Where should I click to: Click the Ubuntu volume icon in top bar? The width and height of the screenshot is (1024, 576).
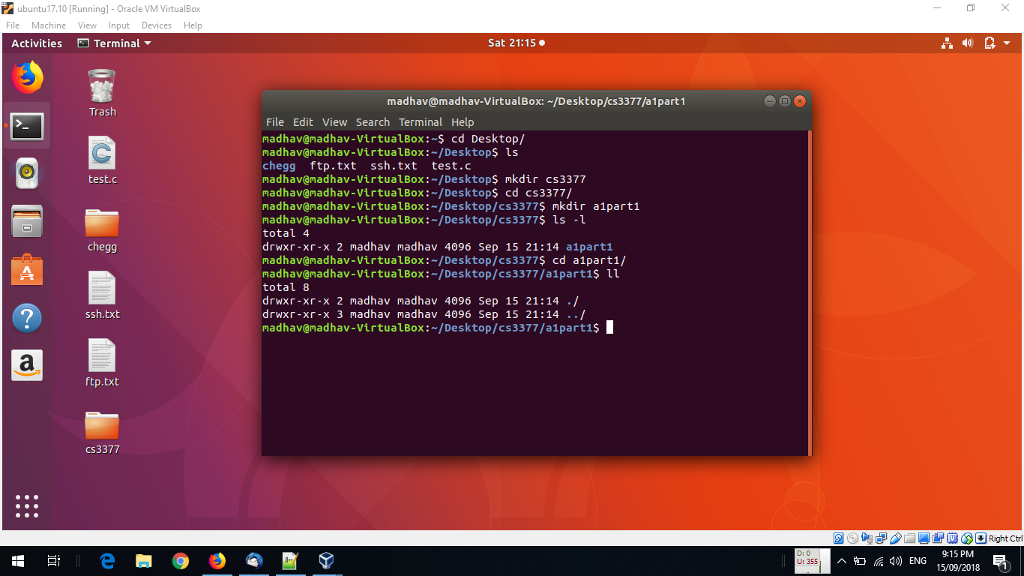(x=968, y=43)
